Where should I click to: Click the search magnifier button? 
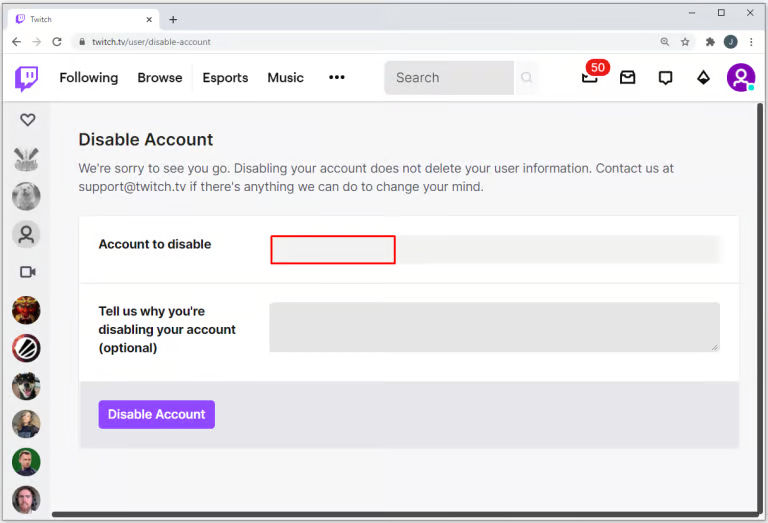[x=527, y=77]
